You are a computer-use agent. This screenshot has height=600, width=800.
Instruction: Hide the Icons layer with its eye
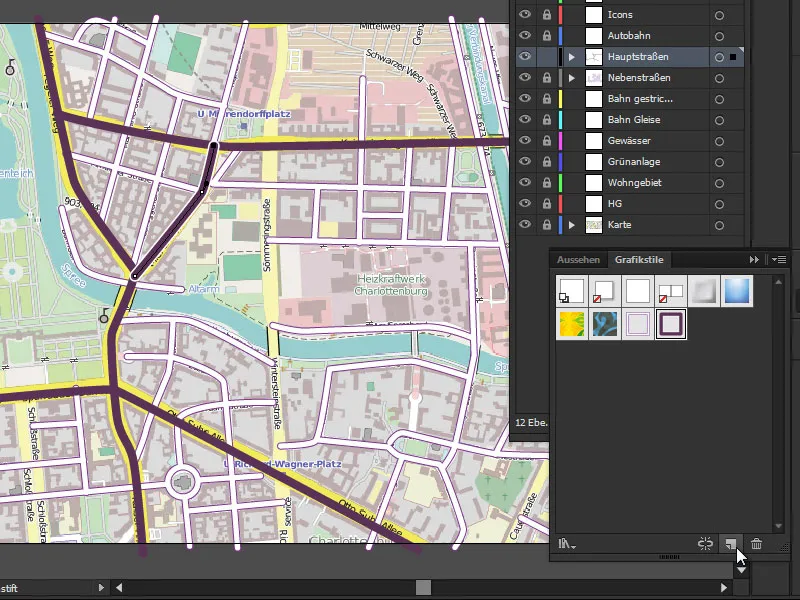tap(524, 14)
